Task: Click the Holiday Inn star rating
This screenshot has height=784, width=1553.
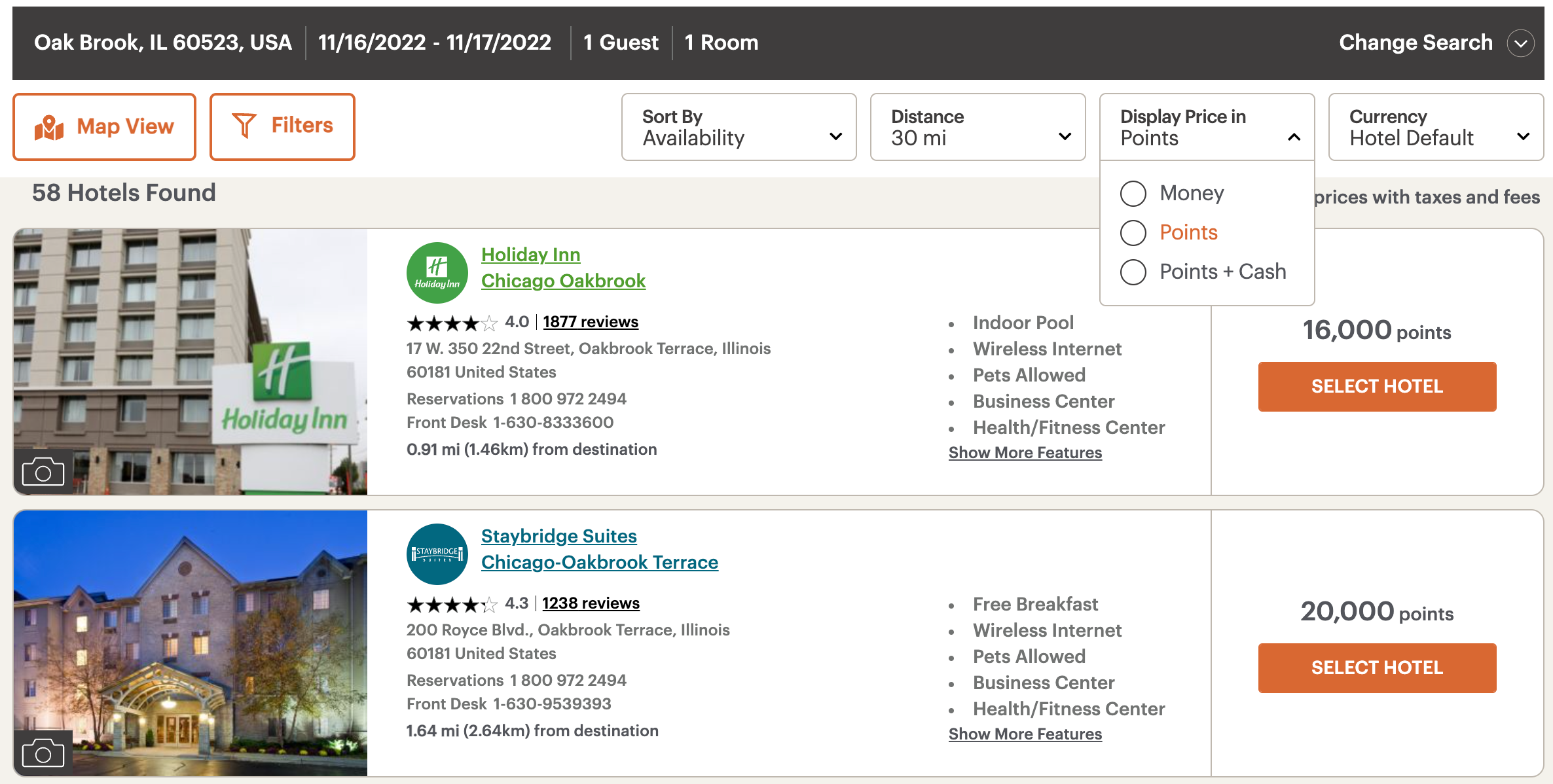Action: click(x=450, y=323)
